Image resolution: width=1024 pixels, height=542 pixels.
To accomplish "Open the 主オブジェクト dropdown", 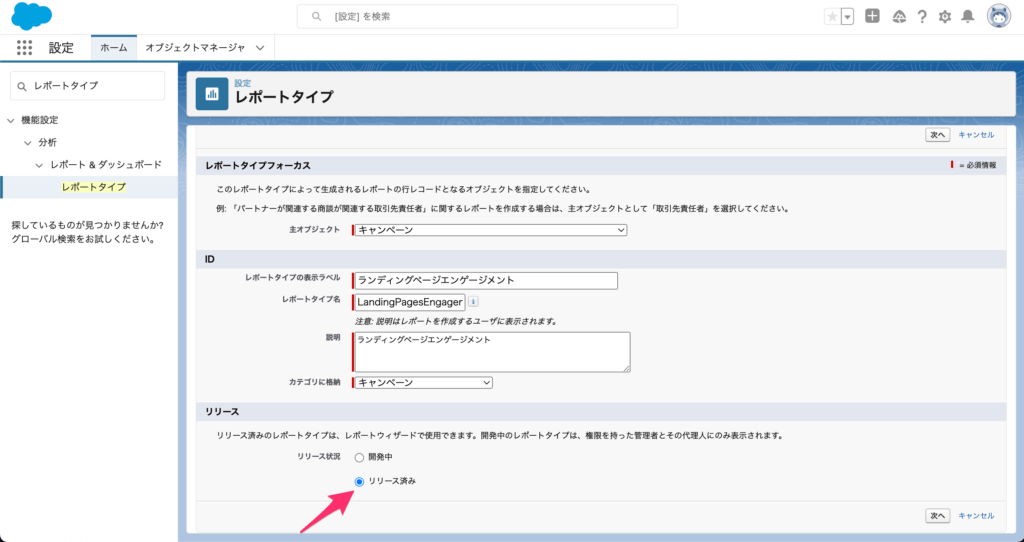I will click(490, 230).
